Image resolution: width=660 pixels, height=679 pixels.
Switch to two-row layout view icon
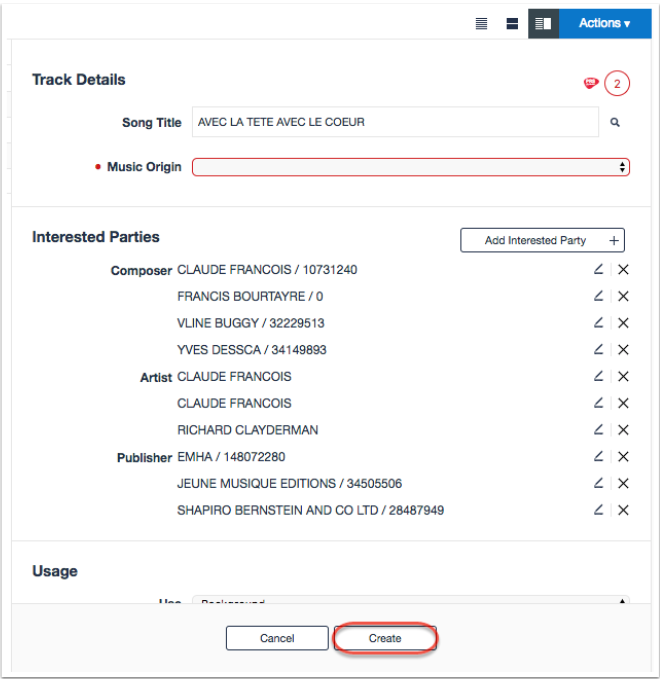[512, 23]
